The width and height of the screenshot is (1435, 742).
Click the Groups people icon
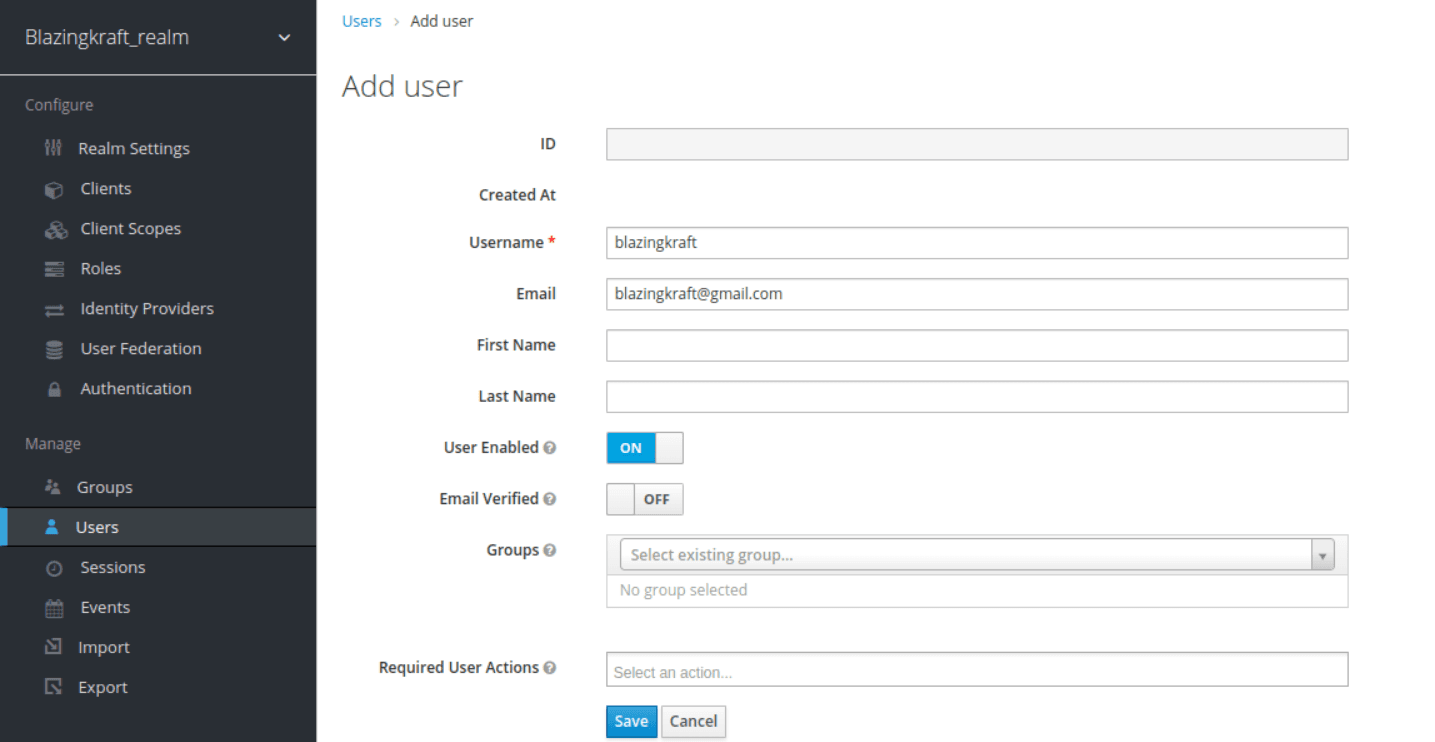click(53, 487)
